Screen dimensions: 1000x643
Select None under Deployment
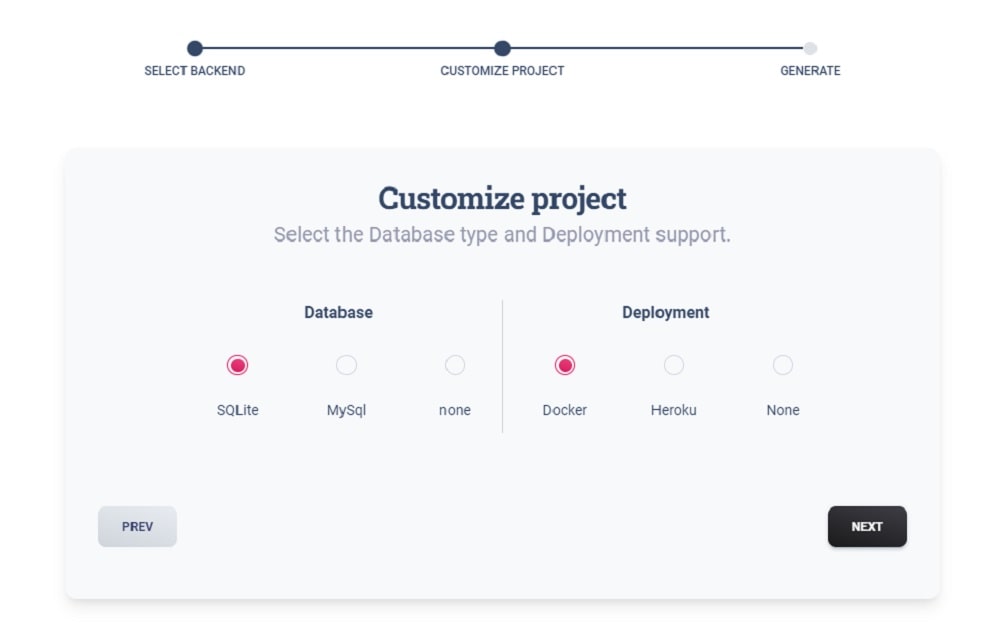(783, 365)
